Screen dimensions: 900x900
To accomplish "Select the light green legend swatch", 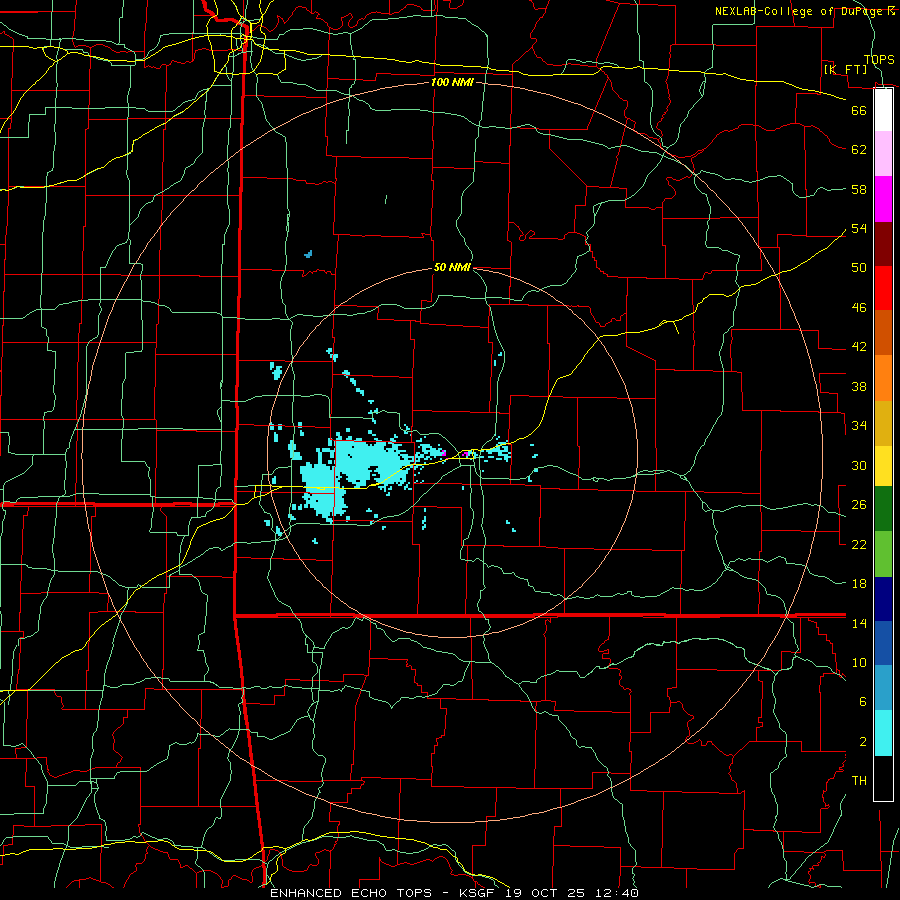I will pos(883,554).
